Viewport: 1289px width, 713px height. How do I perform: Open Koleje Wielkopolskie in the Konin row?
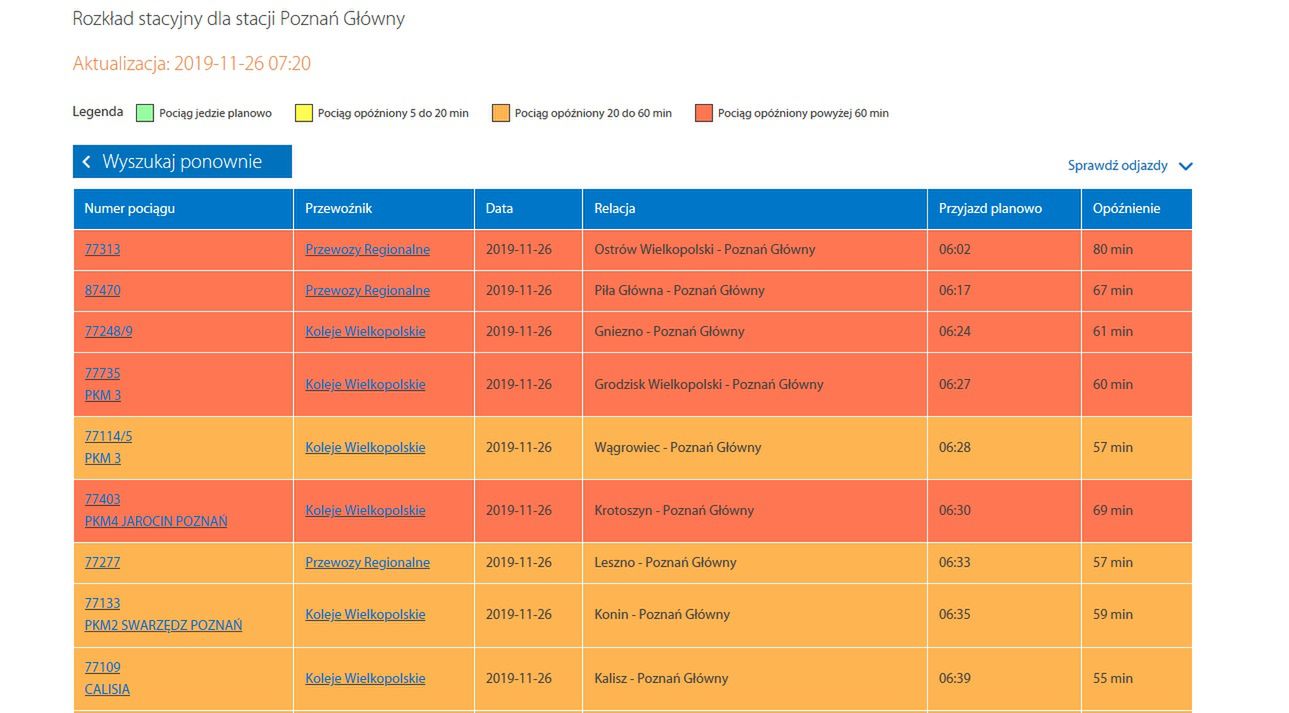click(x=365, y=614)
